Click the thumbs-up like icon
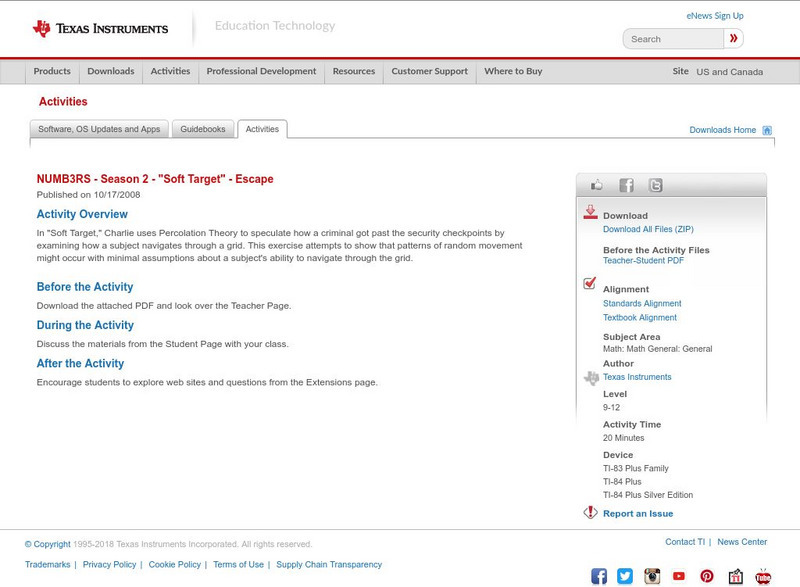Viewport: 800px width, 587px height. (x=596, y=185)
